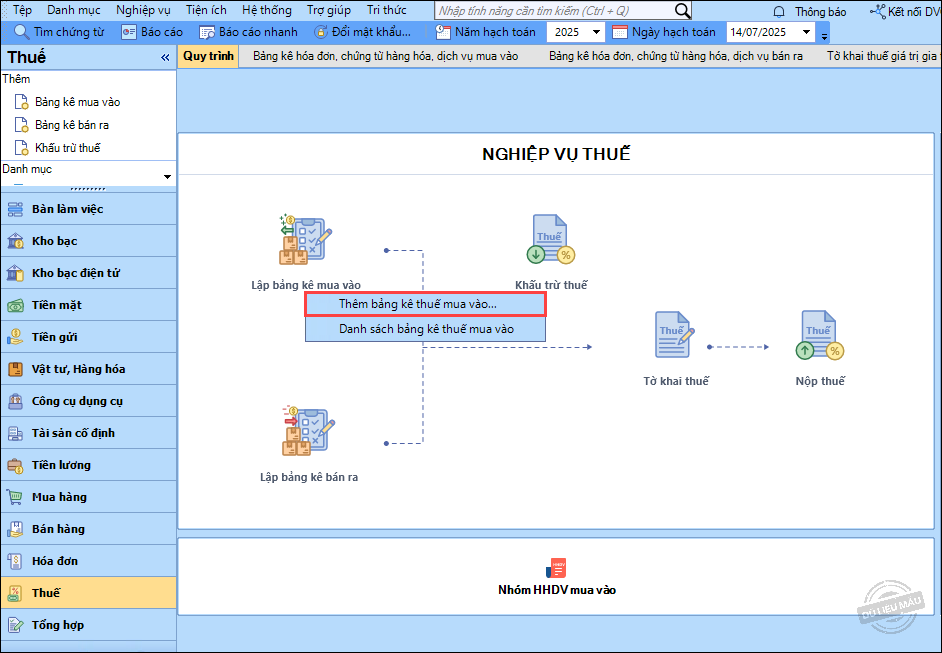Screen dimensions: 942x653
Task: Select the Thuế module in sidebar
Action: (x=88, y=593)
